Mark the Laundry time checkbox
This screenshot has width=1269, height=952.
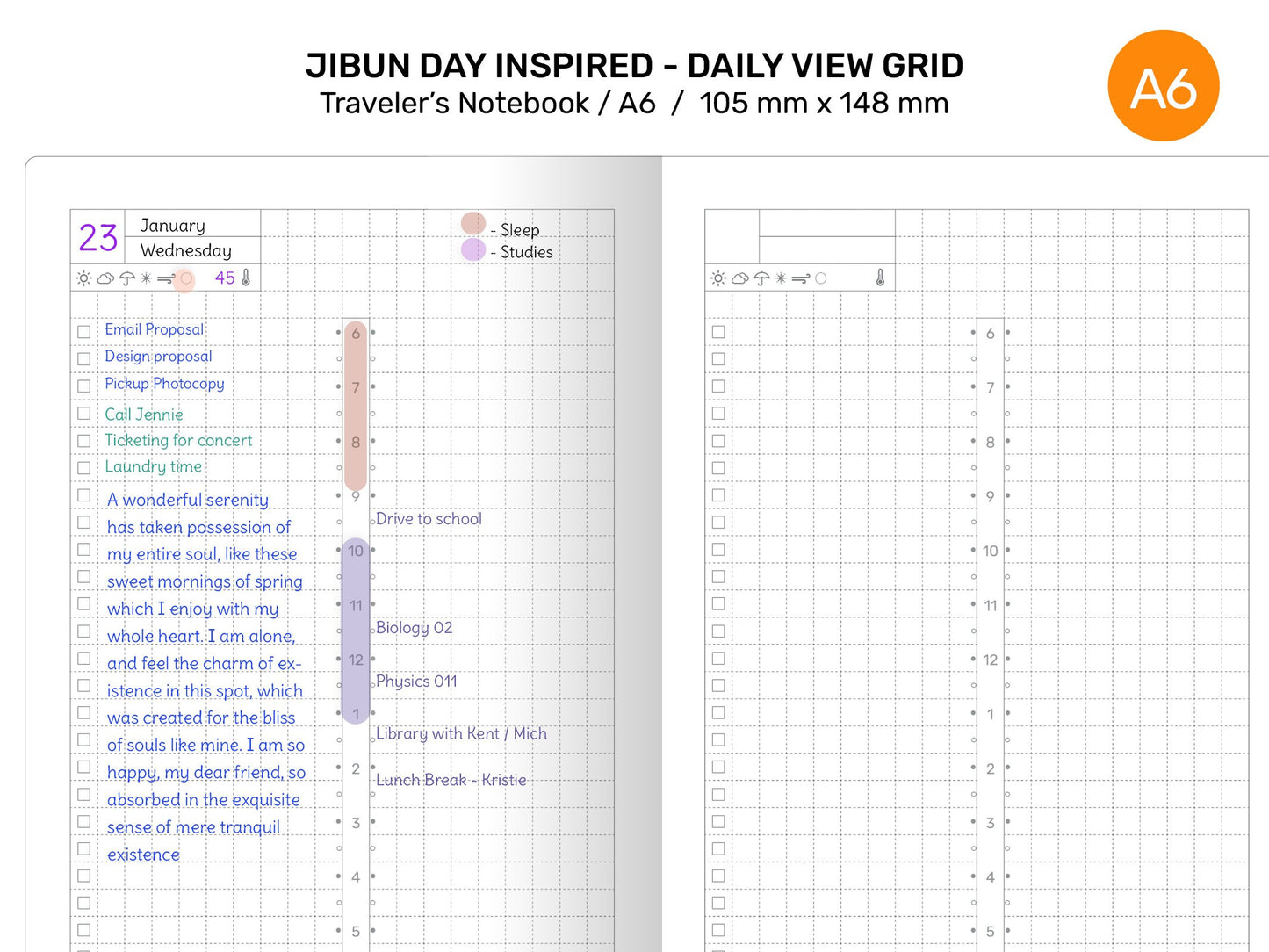click(x=84, y=468)
